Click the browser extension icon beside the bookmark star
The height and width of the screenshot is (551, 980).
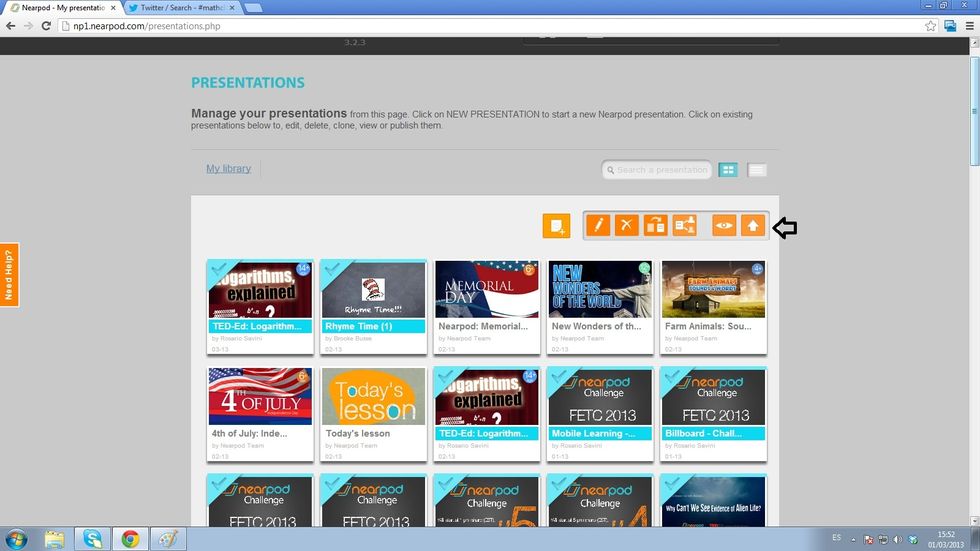point(950,26)
